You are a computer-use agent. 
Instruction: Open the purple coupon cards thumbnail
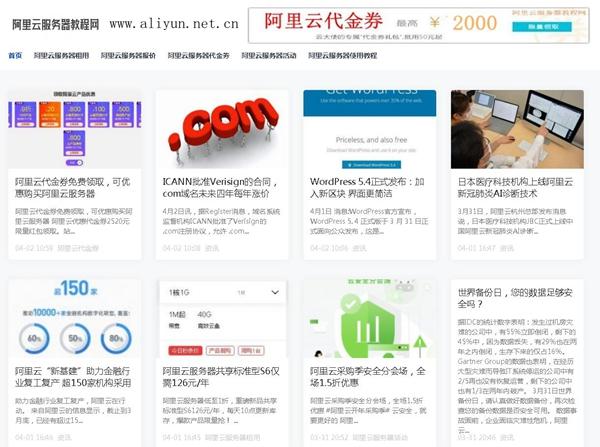coord(75,129)
